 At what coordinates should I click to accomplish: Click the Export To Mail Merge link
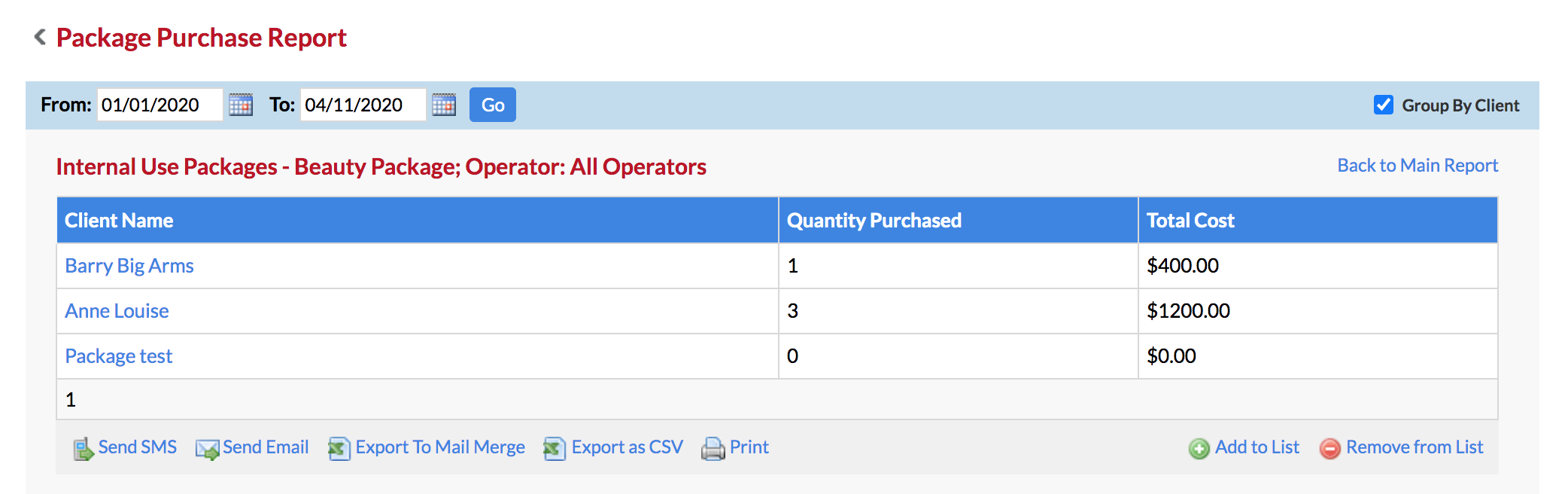tap(440, 447)
